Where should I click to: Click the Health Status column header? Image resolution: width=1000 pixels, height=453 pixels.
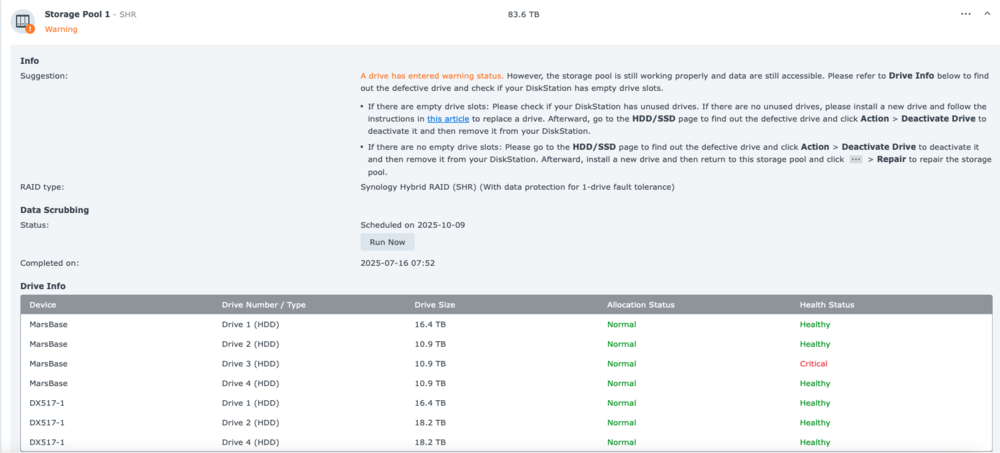click(827, 305)
